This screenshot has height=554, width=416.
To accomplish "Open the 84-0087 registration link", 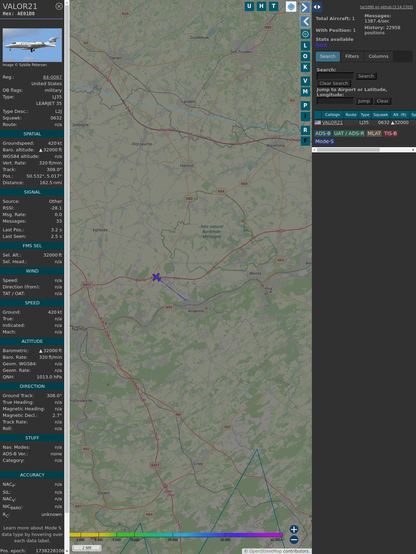I will (x=52, y=77).
